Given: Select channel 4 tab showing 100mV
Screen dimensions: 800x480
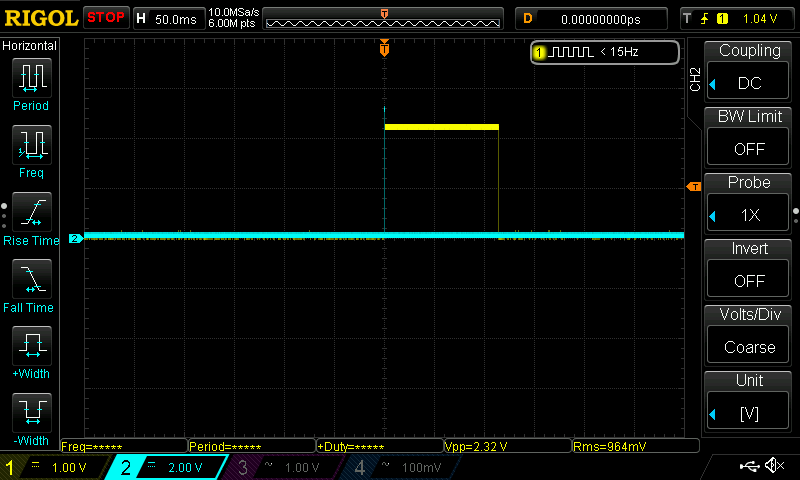Looking at the screenshot, I should pos(401,467).
